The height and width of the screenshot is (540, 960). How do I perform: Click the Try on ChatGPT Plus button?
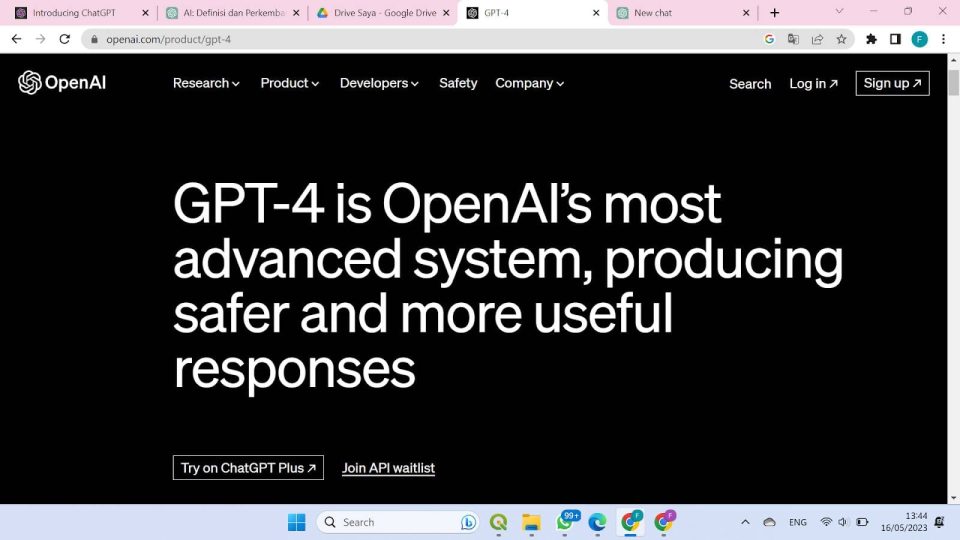[x=248, y=468]
